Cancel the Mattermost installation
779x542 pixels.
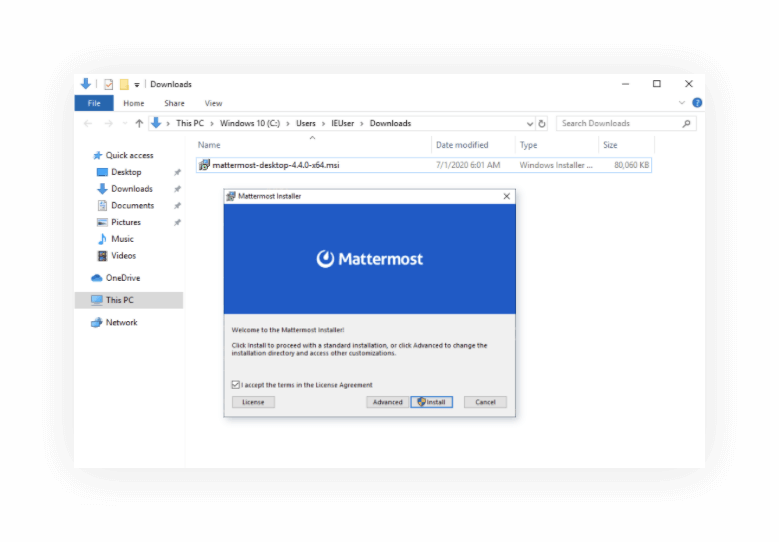[x=485, y=402]
